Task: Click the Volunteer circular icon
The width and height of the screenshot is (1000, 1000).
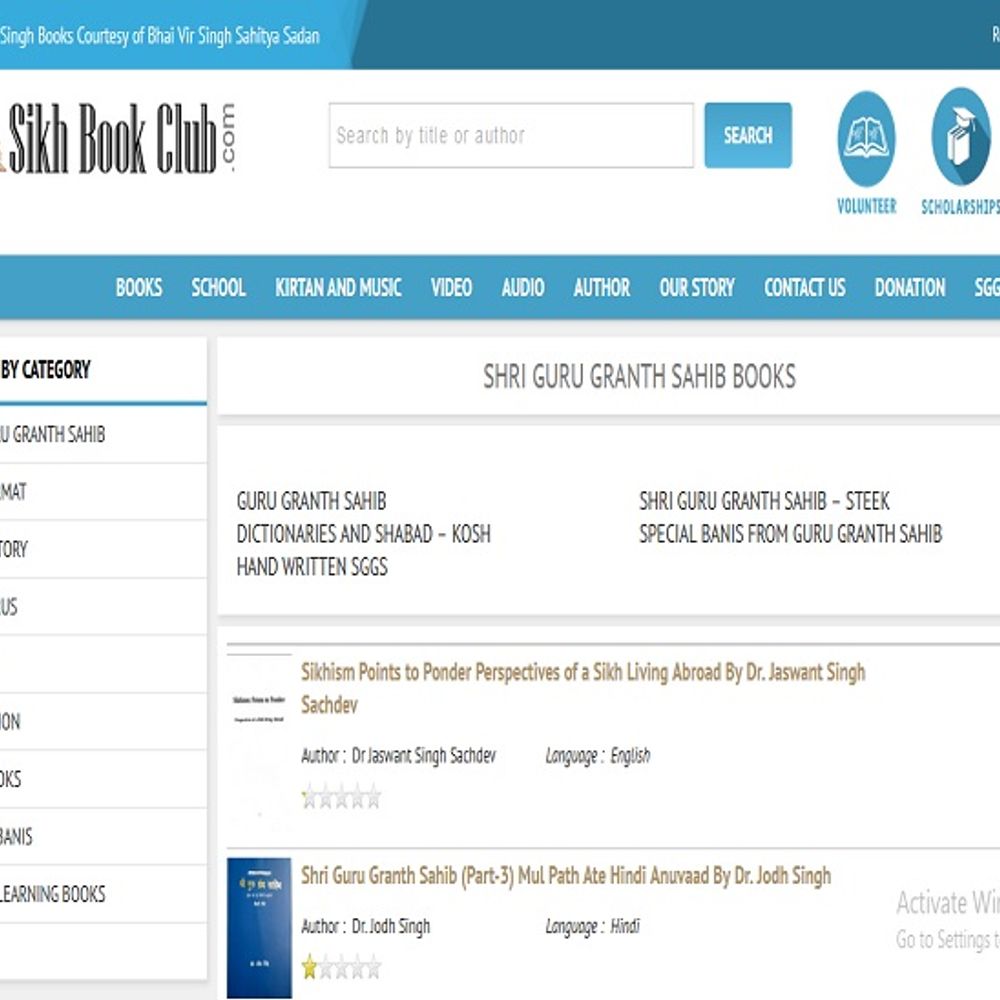Action: [x=866, y=138]
